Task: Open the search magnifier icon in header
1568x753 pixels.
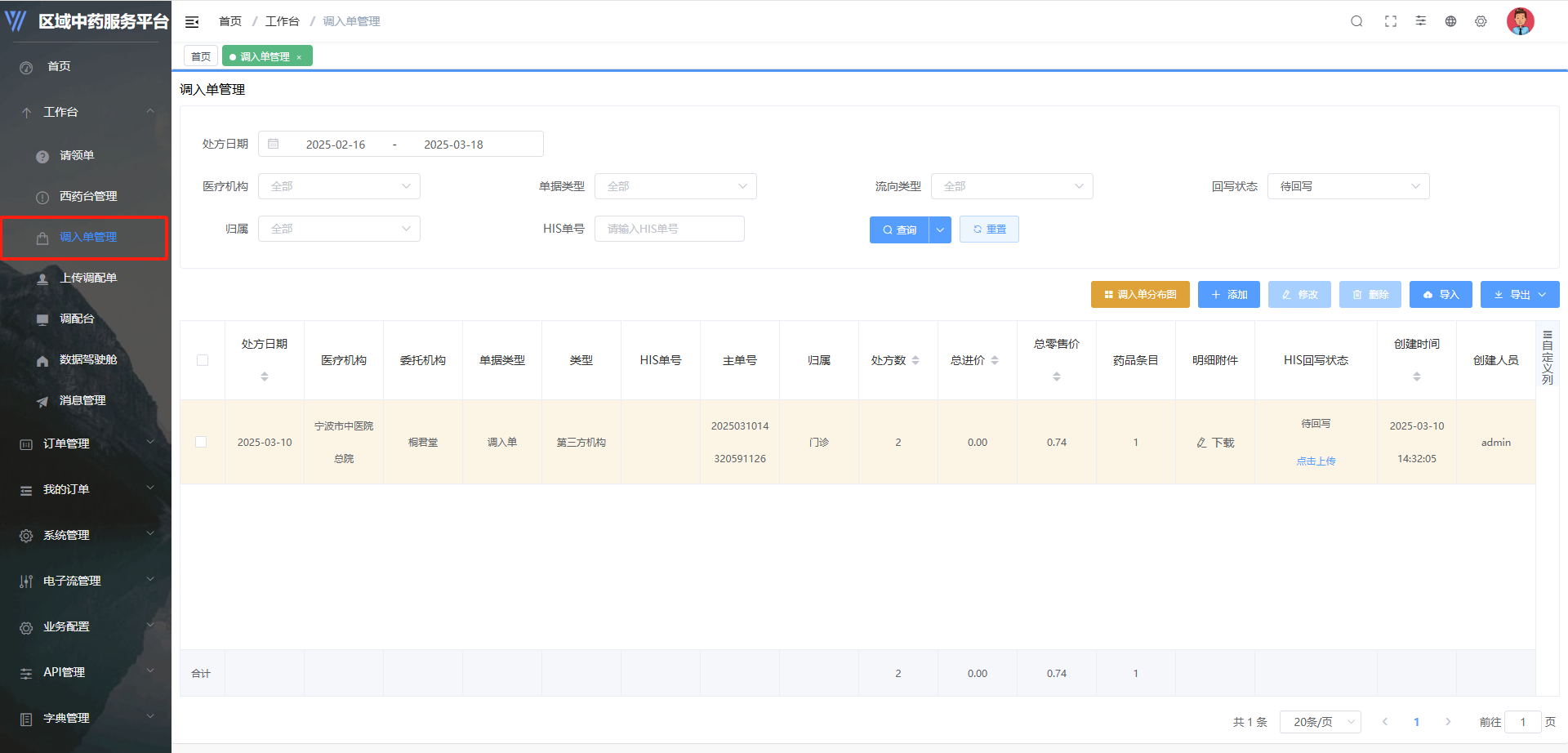Action: click(1356, 21)
